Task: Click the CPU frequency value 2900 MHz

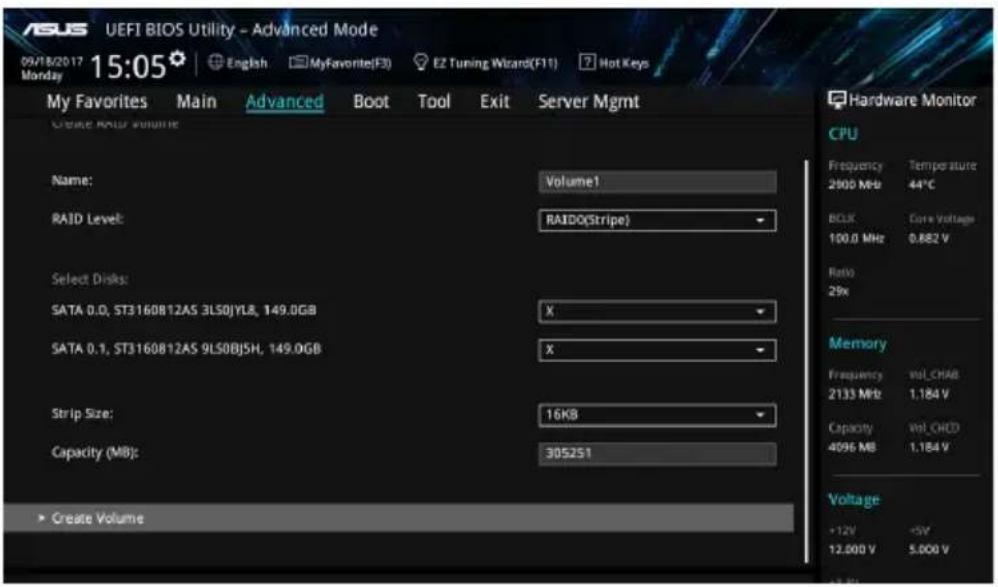Action: [x=855, y=185]
